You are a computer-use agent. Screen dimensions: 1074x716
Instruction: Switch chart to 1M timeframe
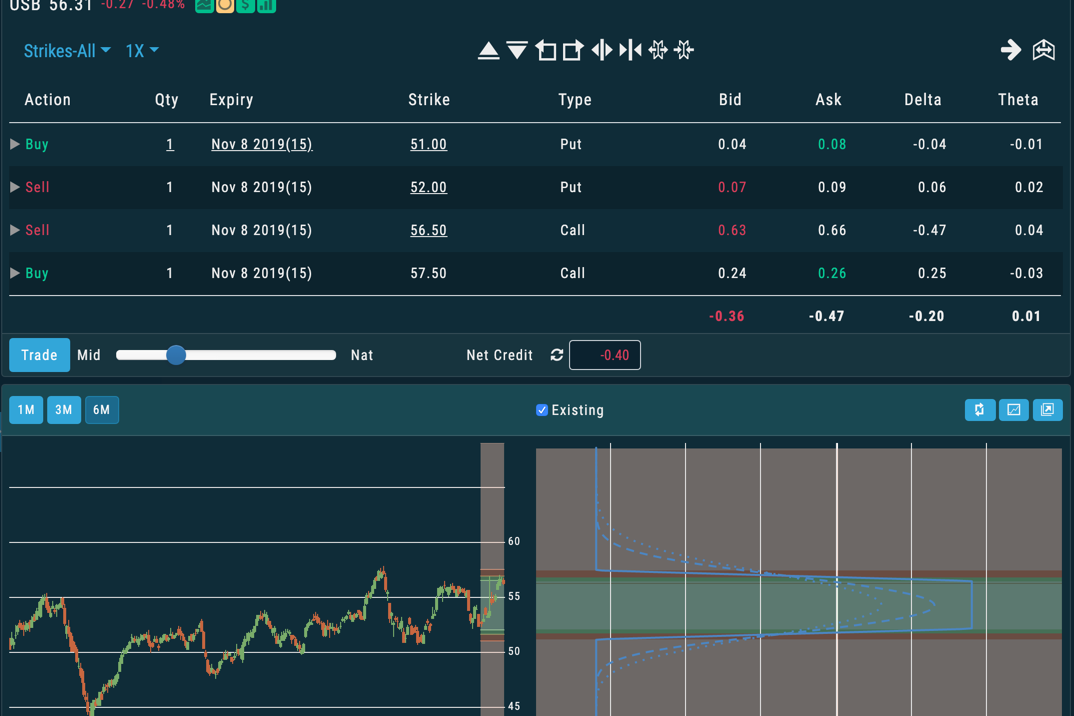[x=26, y=410]
